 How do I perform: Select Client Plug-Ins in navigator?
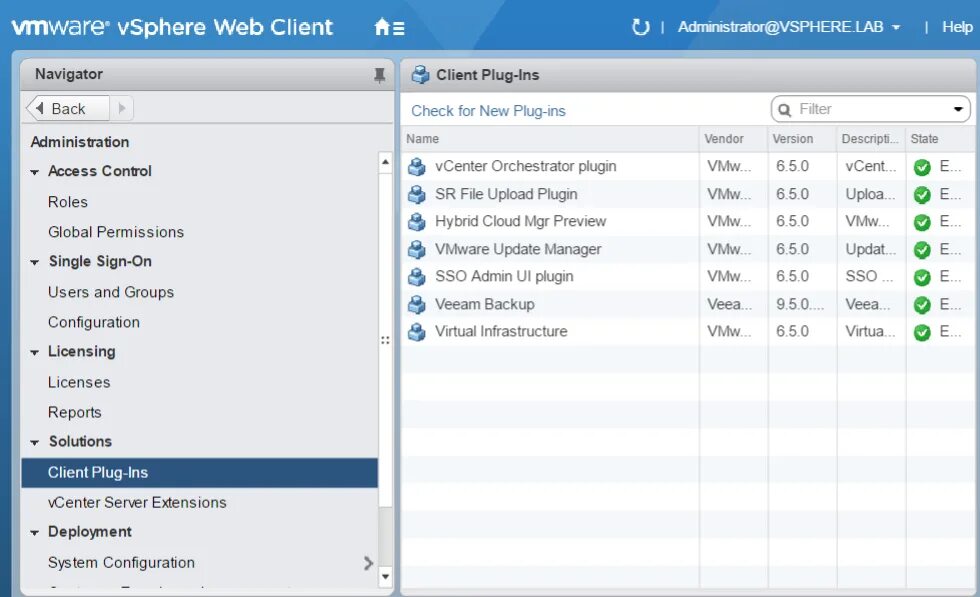199,473
